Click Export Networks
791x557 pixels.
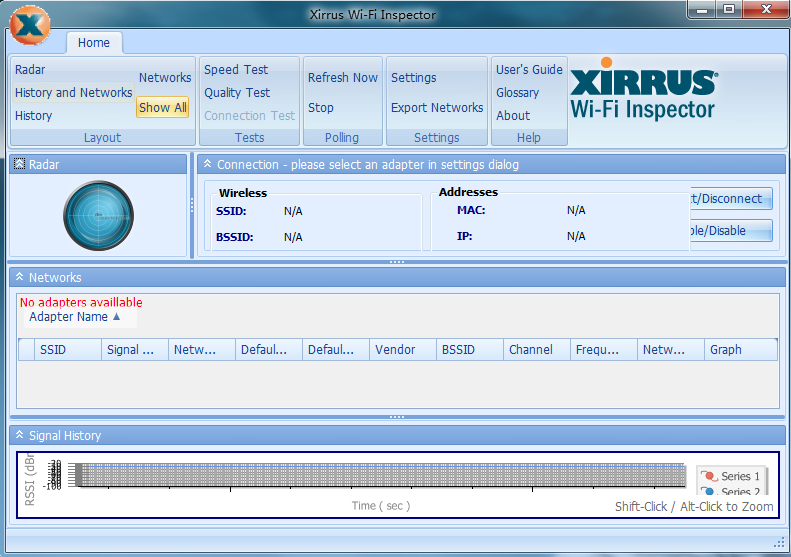(437, 108)
